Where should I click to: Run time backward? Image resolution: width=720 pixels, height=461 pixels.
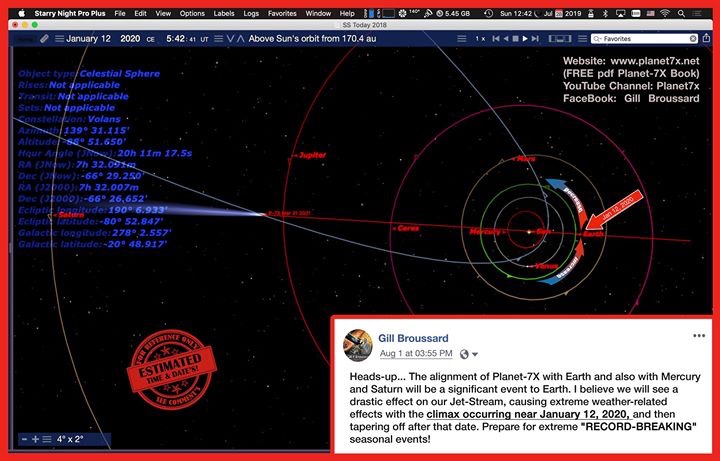click(x=506, y=39)
